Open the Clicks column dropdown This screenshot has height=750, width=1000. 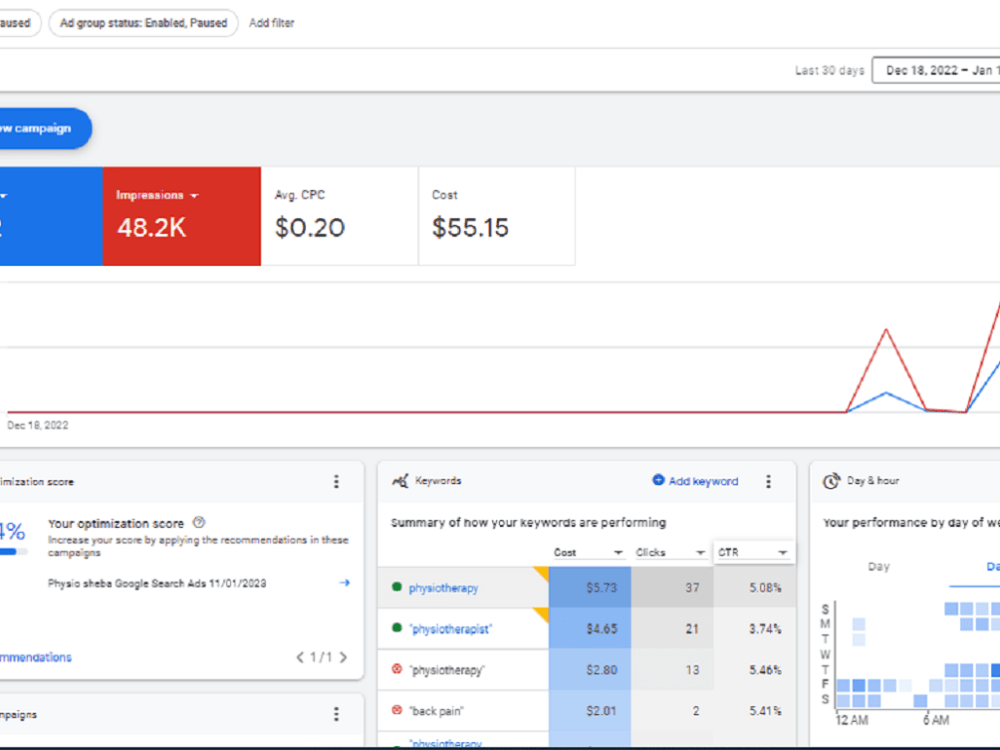(x=670, y=552)
